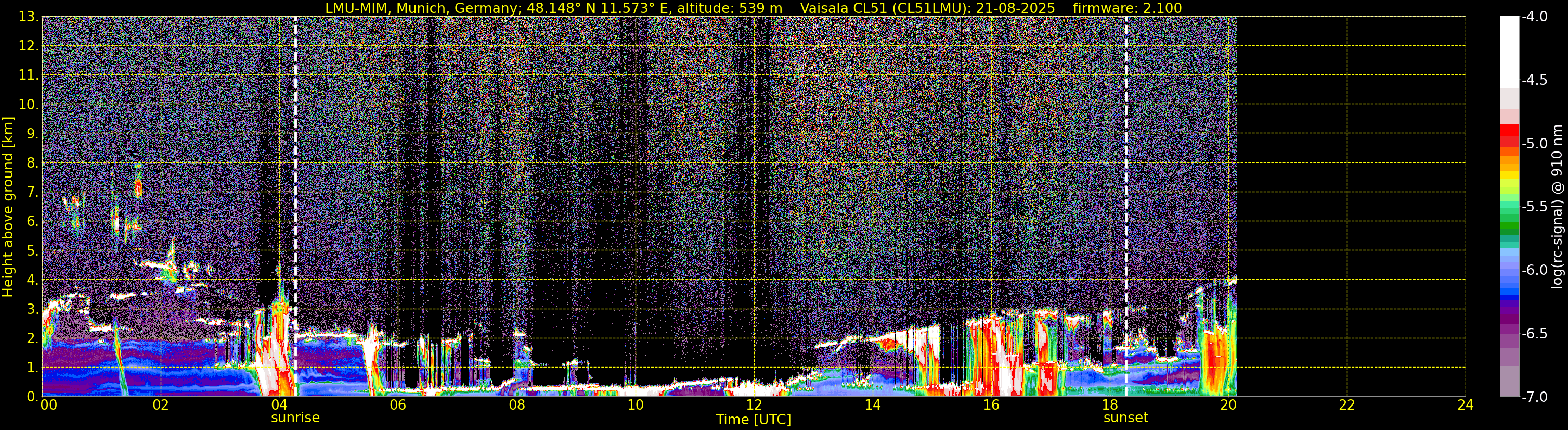1568x430 pixels.
Task: Click the time axis tick label "22"
Action: (x=1347, y=406)
